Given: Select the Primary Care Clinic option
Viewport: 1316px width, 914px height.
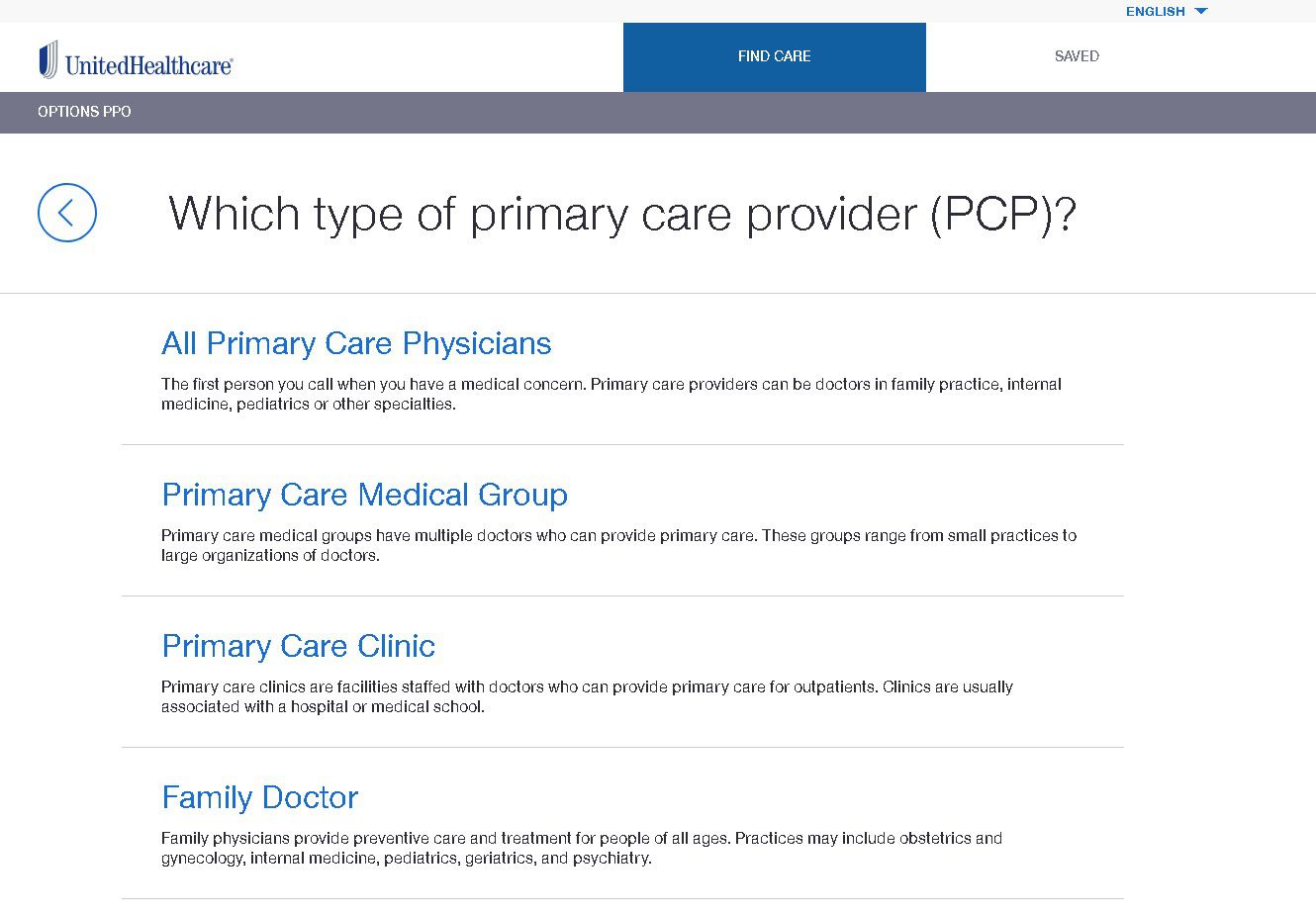Looking at the screenshot, I should [x=299, y=646].
